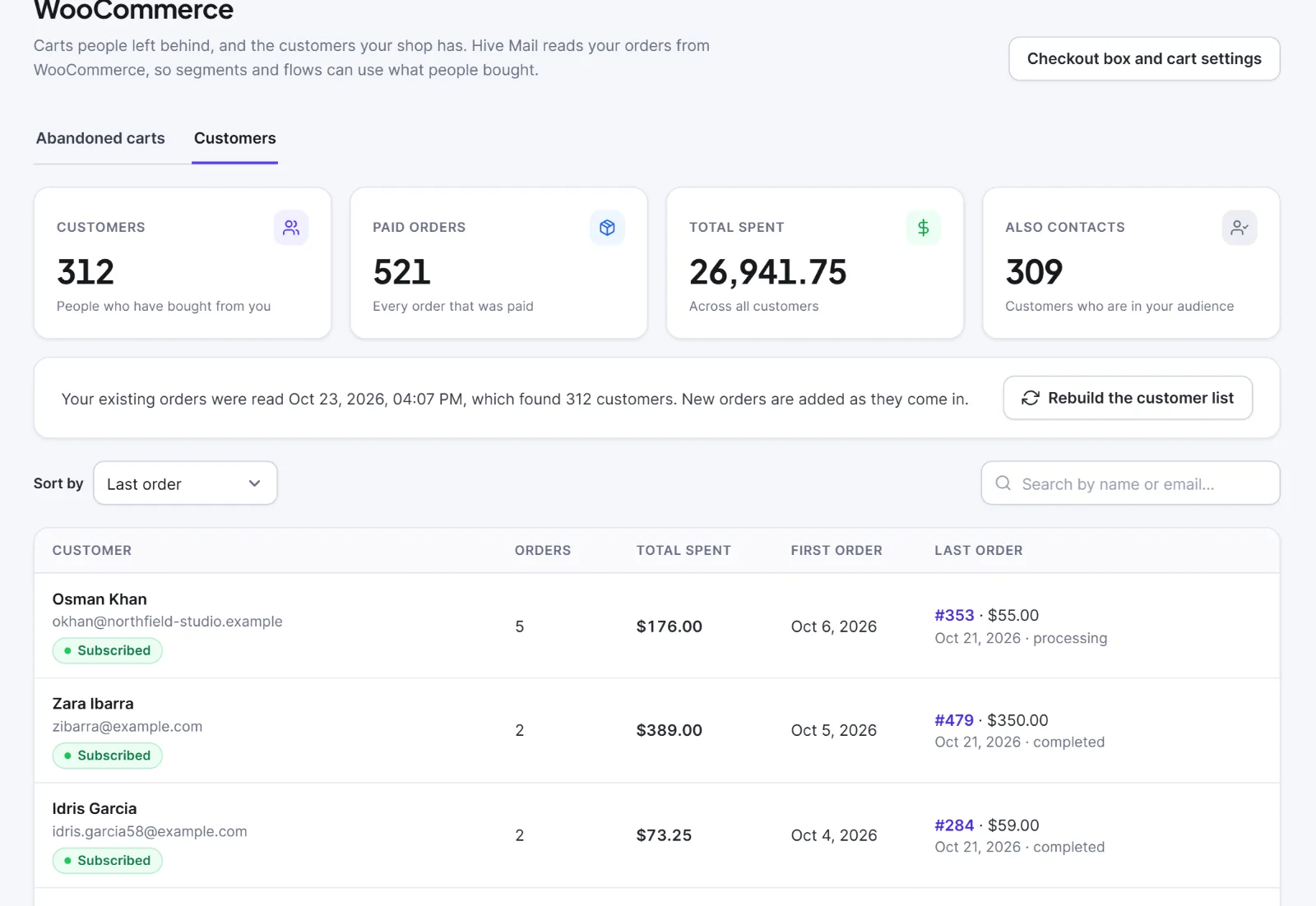Click the 26,941.75 total spent figure
This screenshot has height=906, width=1316.
pos(767,272)
